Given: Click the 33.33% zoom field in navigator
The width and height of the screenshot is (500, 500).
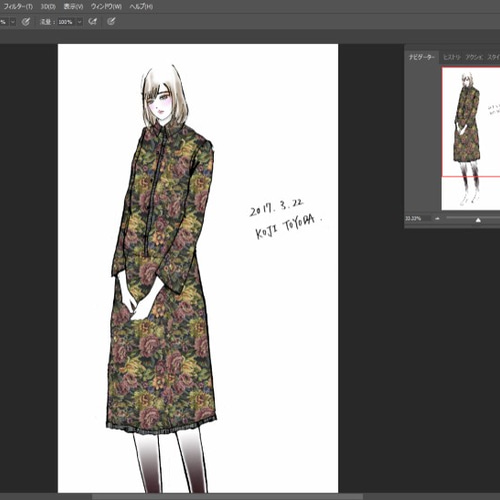Looking at the screenshot, I should click(x=413, y=219).
